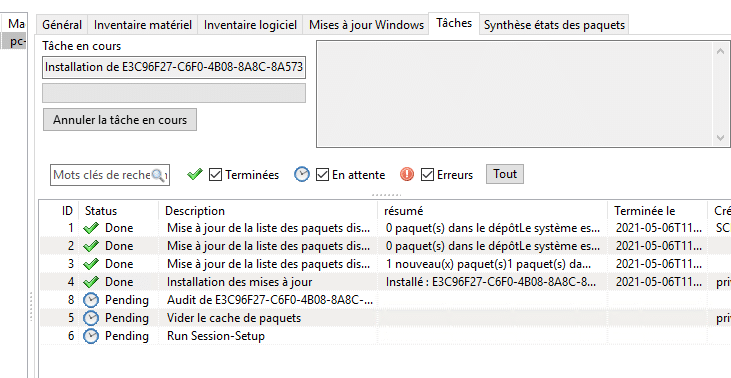Screen dimensions: 731x378
Task: Click Annuler la tâche en cours button
Action: click(120, 120)
